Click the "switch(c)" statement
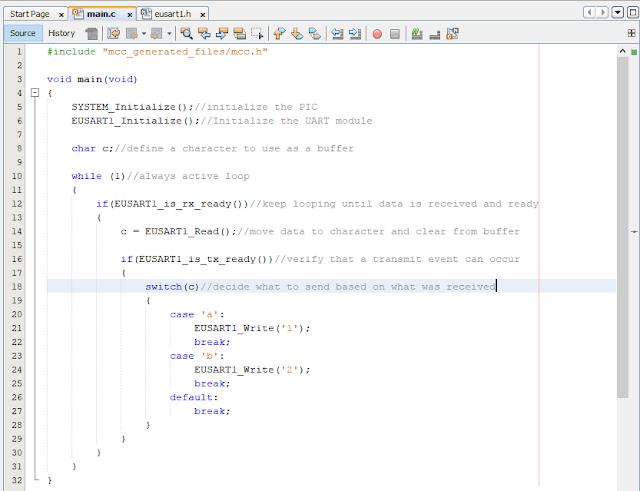Image resolution: width=640 pixels, height=491 pixels. tap(172, 287)
